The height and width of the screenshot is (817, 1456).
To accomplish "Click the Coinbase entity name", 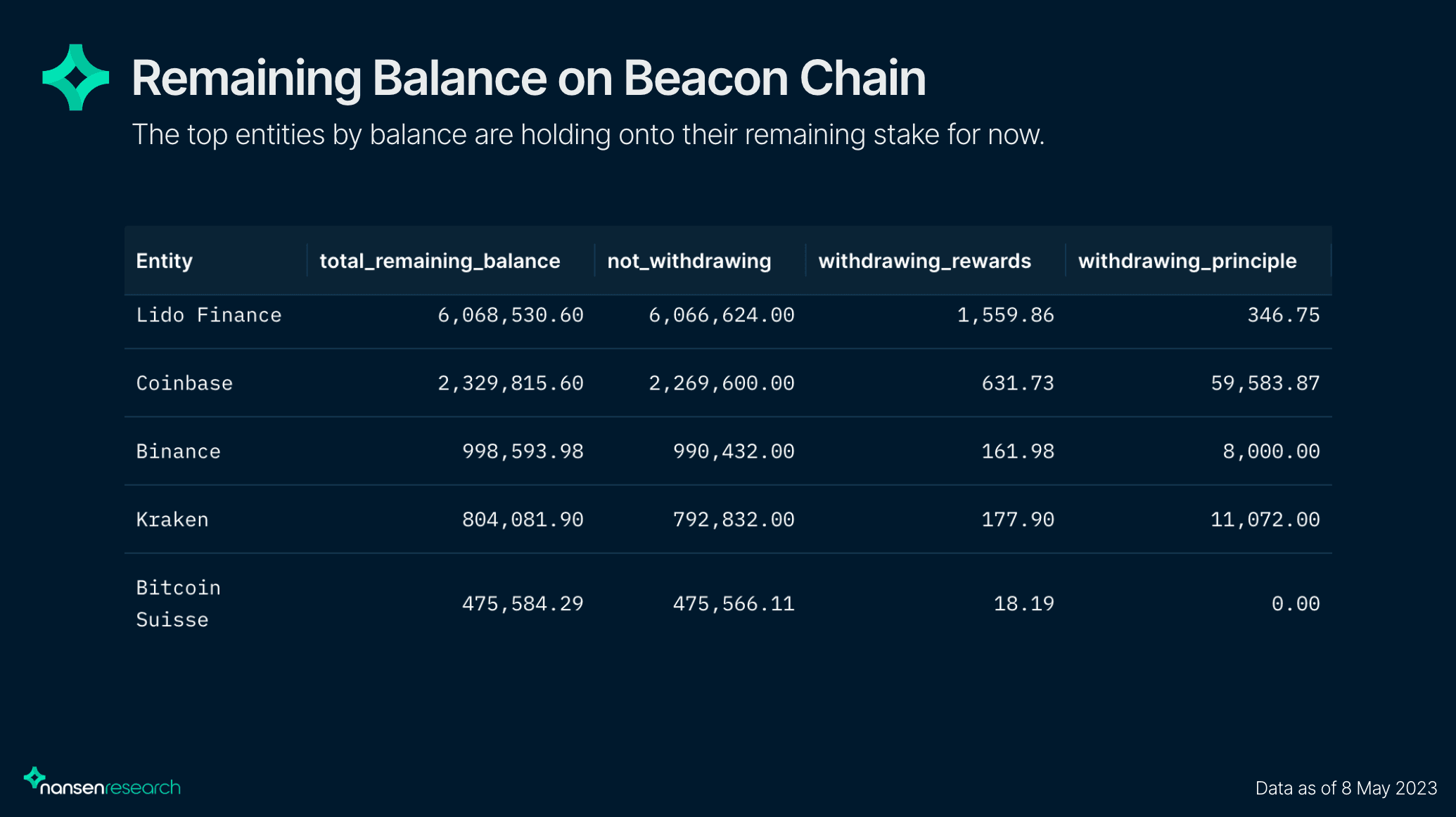I will [184, 383].
